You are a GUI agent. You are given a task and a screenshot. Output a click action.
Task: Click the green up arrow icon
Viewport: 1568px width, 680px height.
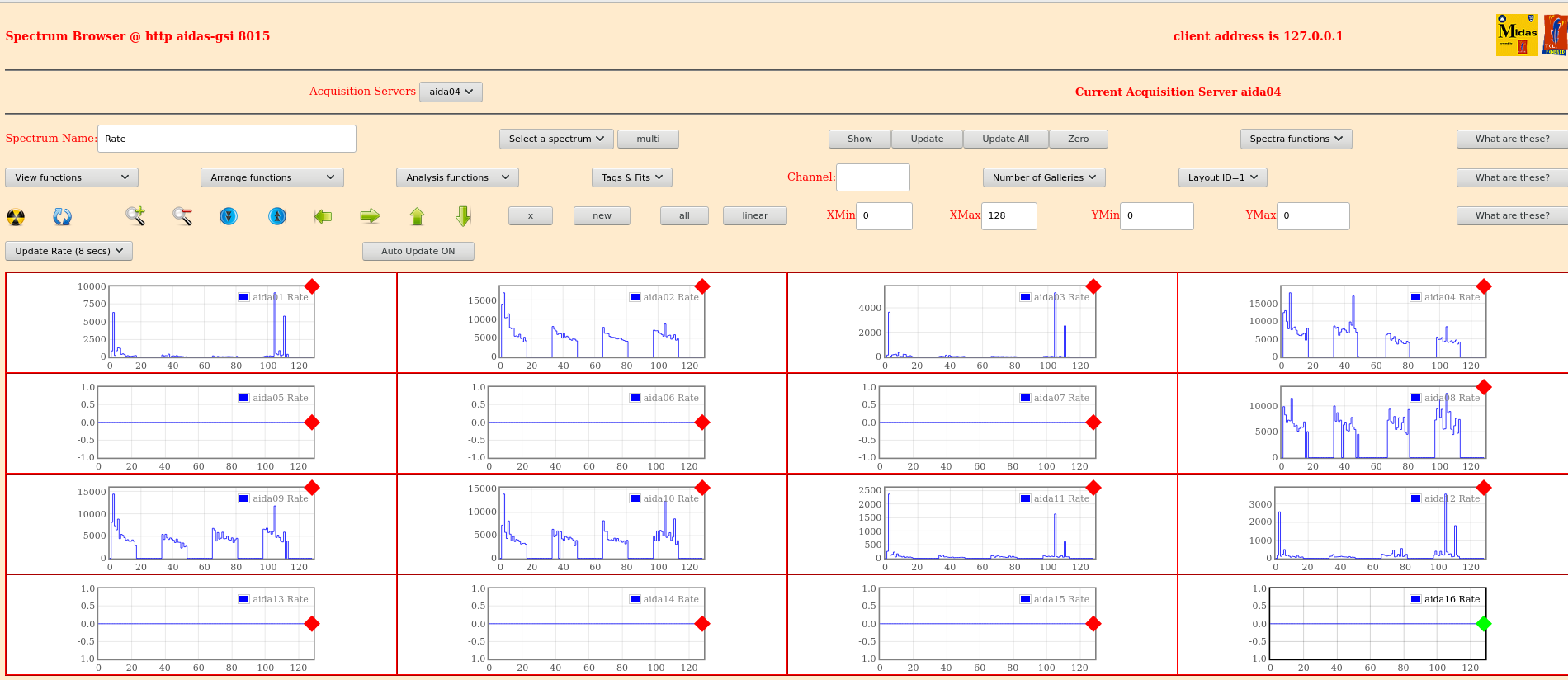point(417,216)
